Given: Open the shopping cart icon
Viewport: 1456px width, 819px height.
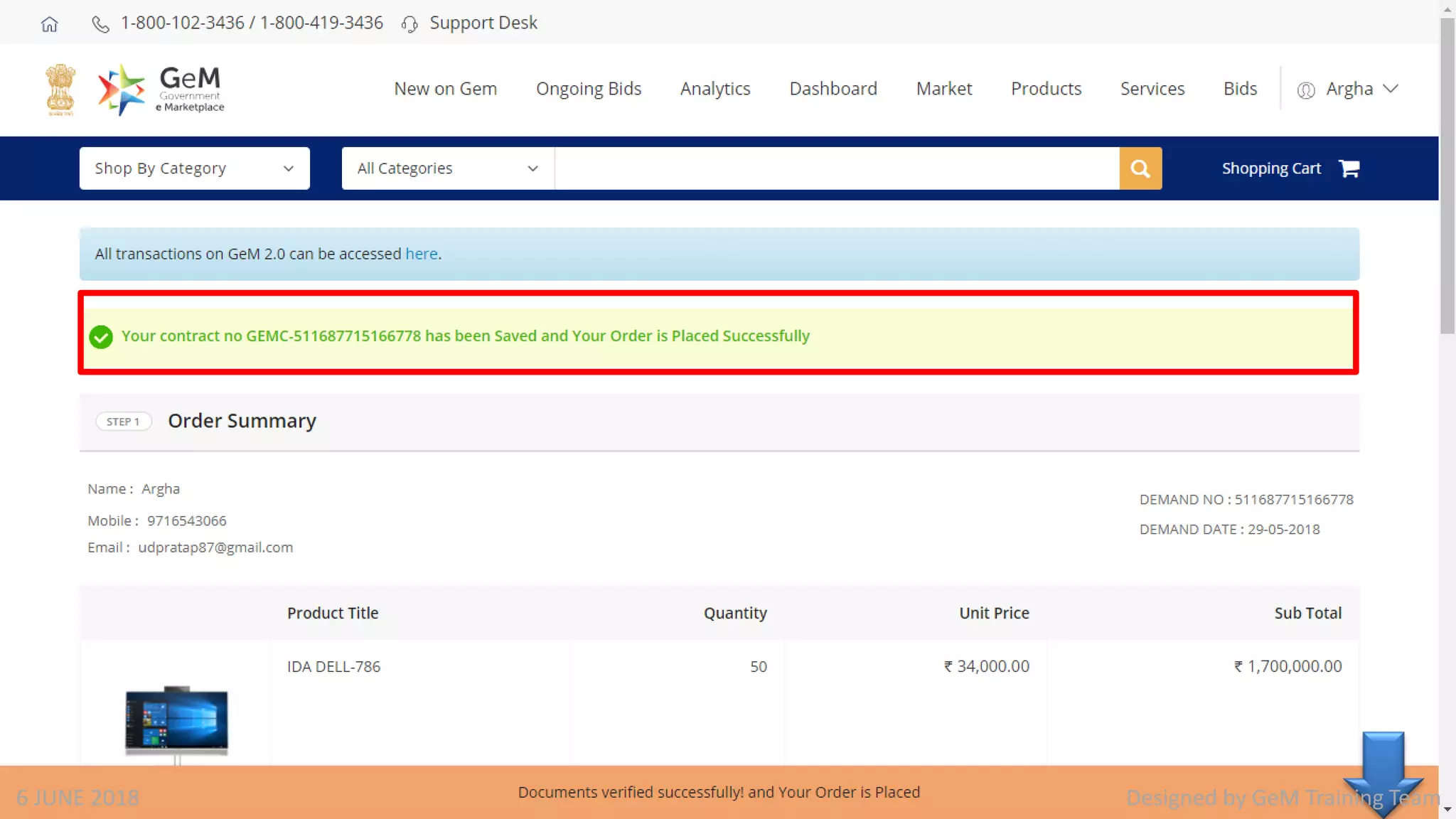Looking at the screenshot, I should click(x=1349, y=168).
